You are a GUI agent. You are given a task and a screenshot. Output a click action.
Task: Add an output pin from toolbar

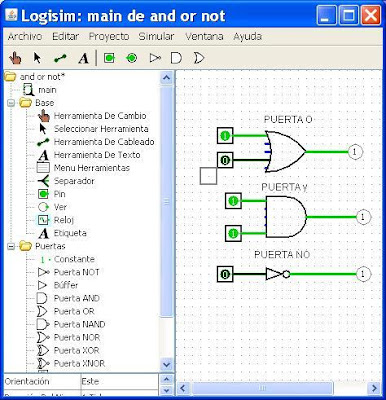coord(131,58)
